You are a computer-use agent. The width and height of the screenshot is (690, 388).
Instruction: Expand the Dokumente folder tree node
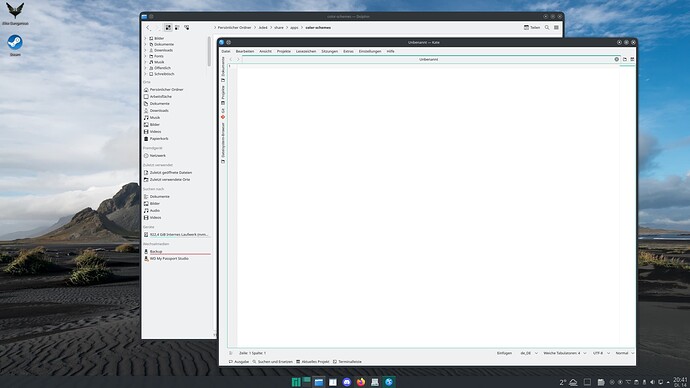coord(145,44)
